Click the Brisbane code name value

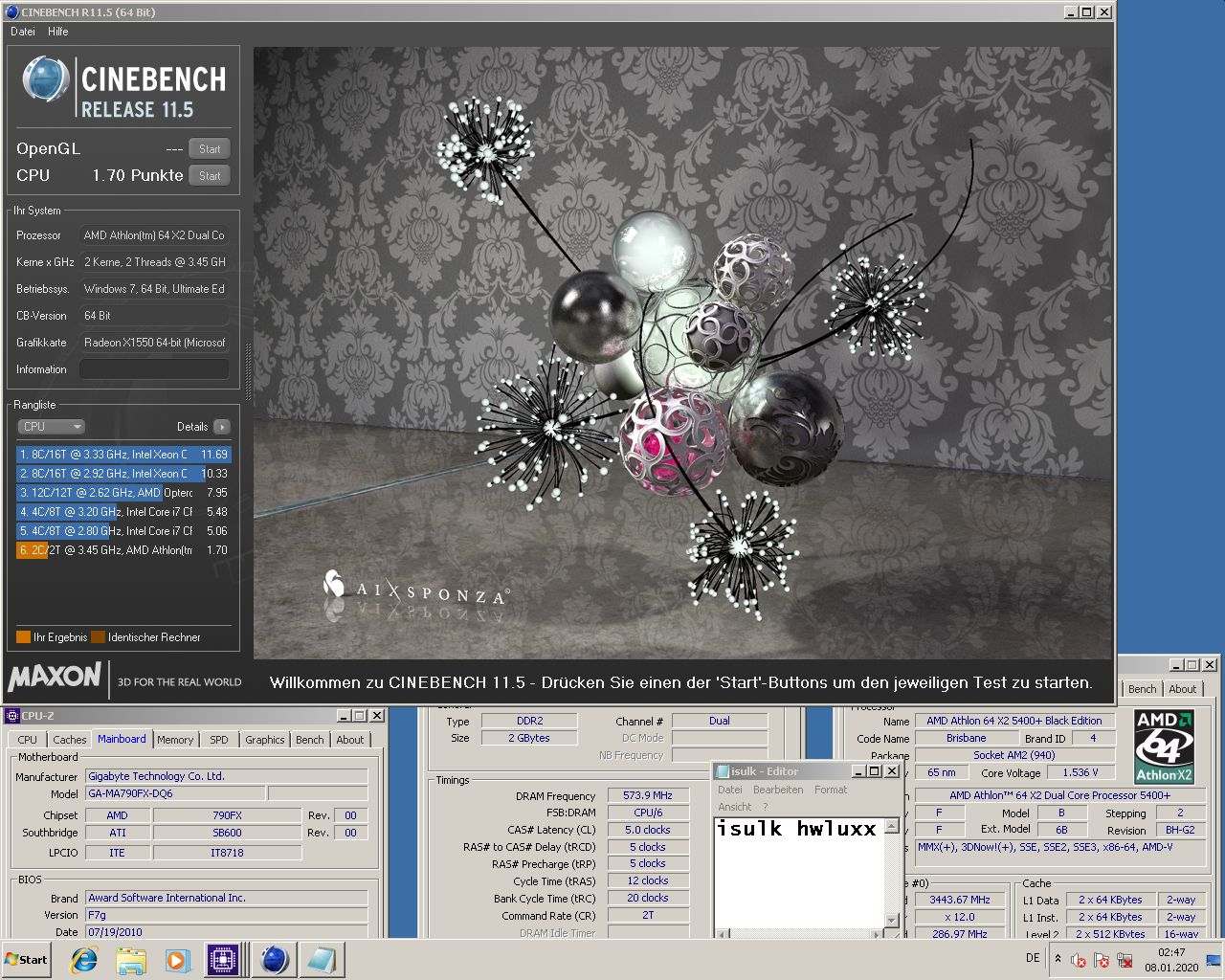coord(967,738)
